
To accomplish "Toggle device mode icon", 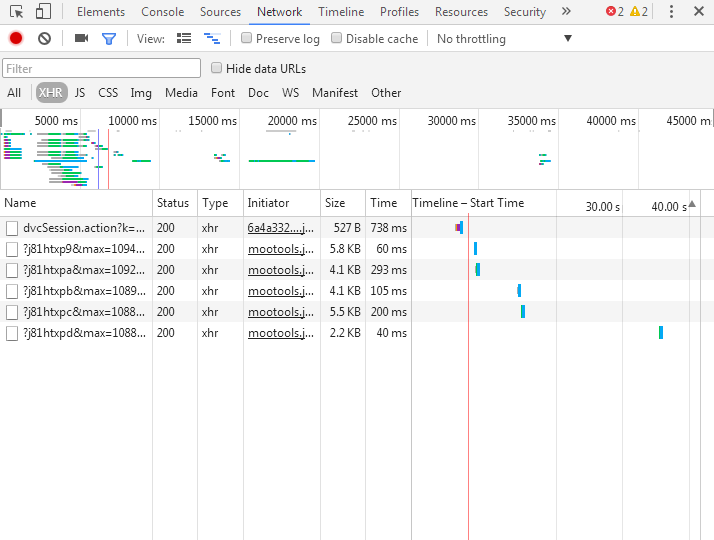I will (x=43, y=12).
